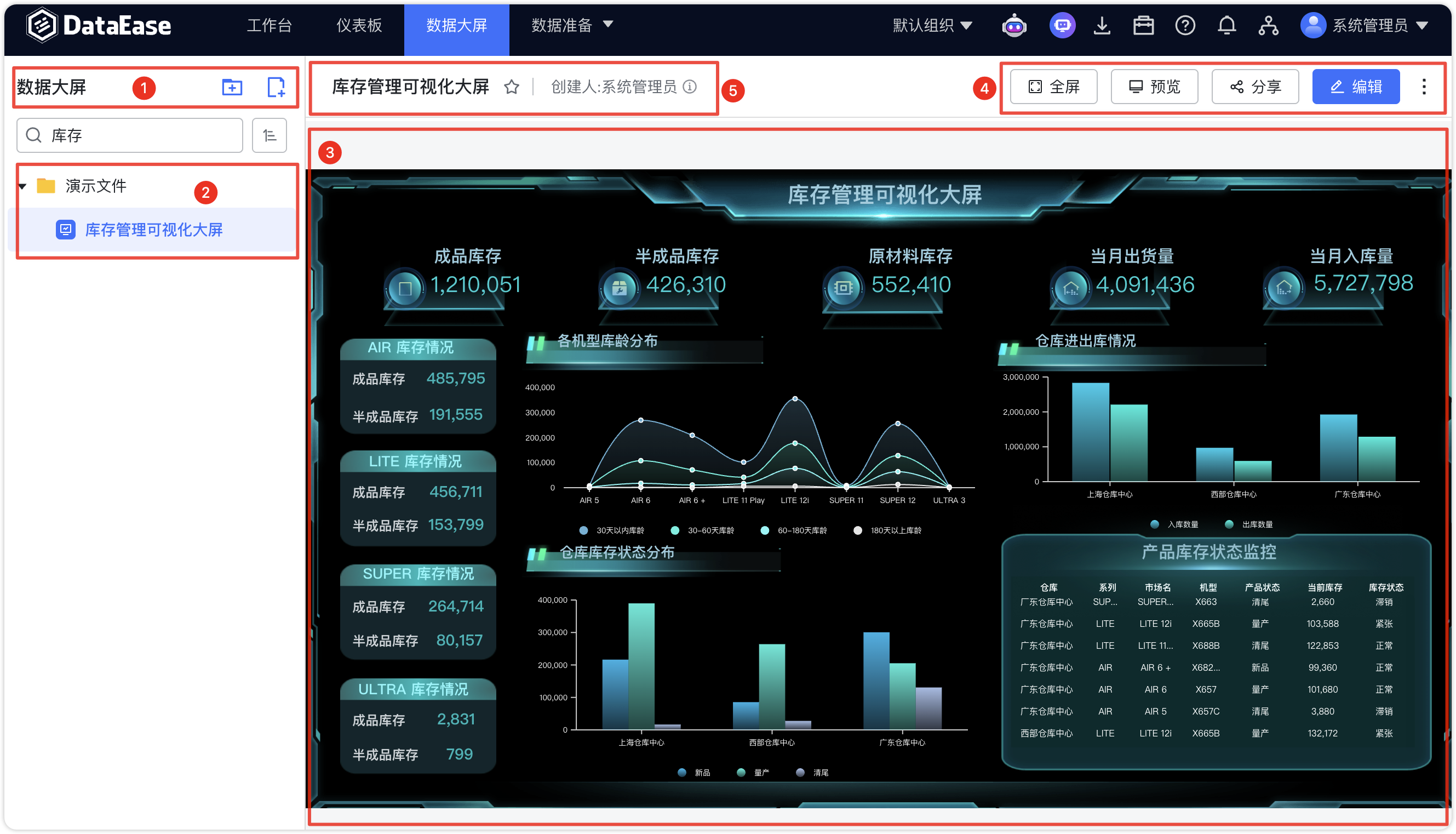
Task: Open the 默认组织 organization dropdown
Action: (x=932, y=25)
